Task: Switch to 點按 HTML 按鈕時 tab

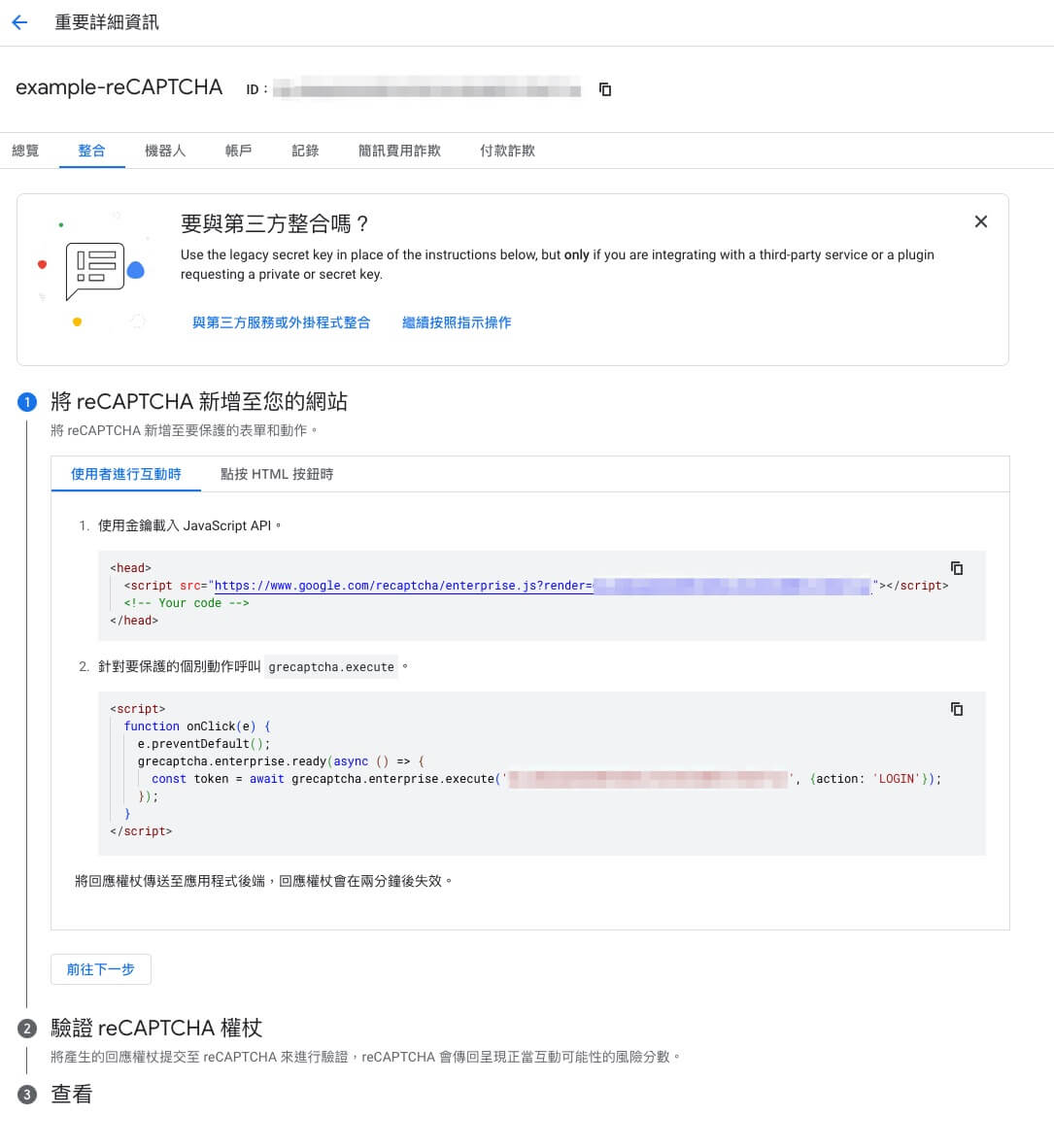Action: pos(277,474)
